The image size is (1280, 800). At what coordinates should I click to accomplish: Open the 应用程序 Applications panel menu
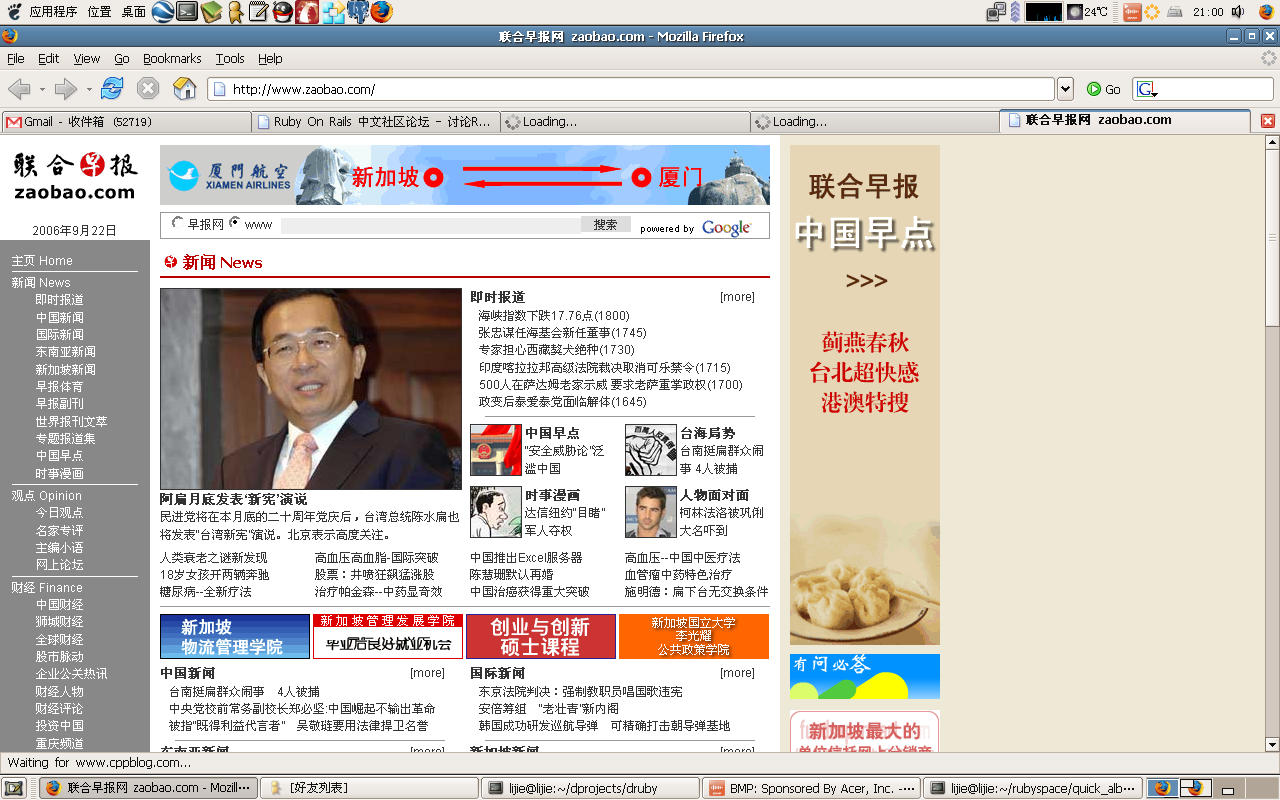pos(52,12)
